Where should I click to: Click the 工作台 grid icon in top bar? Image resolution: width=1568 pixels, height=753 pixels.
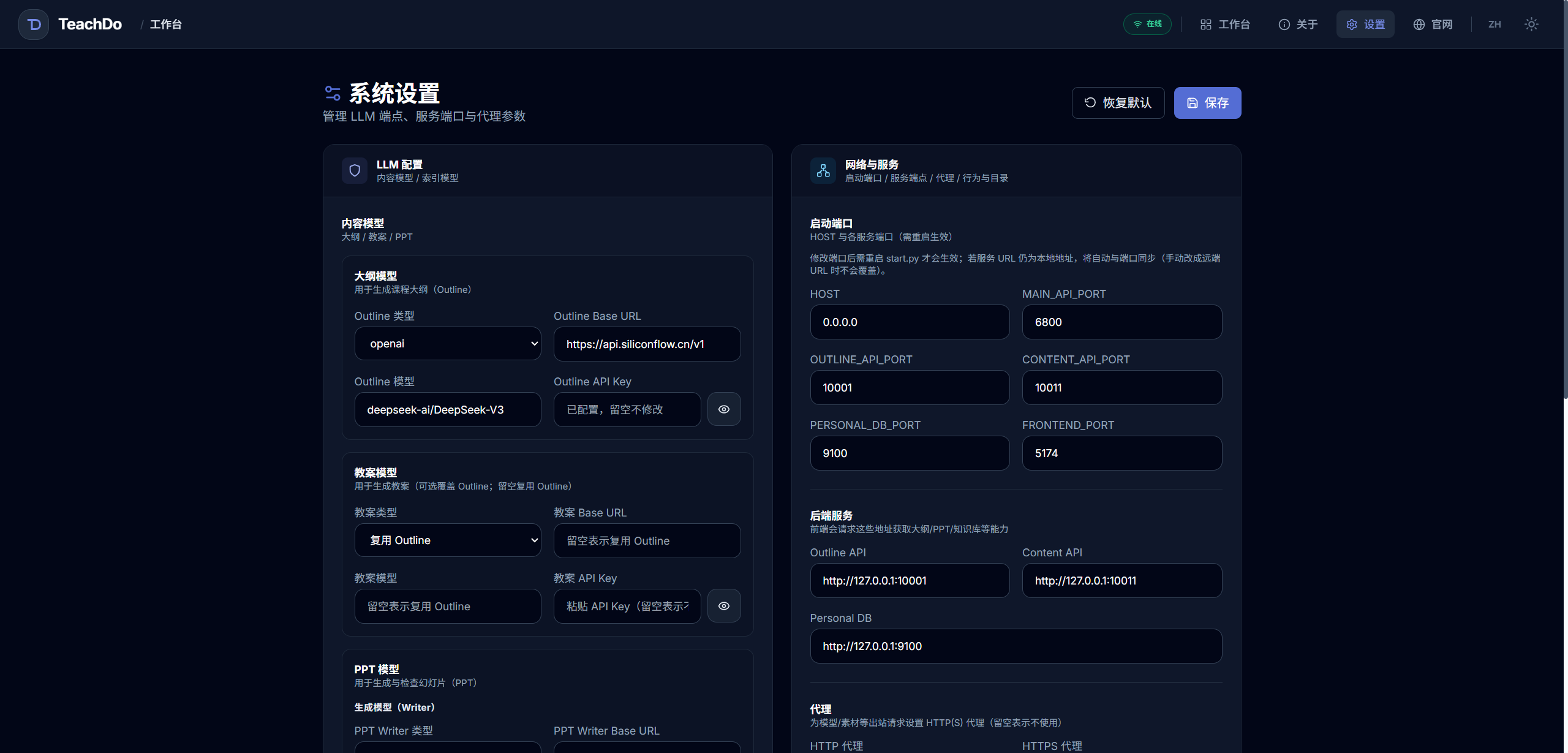1205,24
